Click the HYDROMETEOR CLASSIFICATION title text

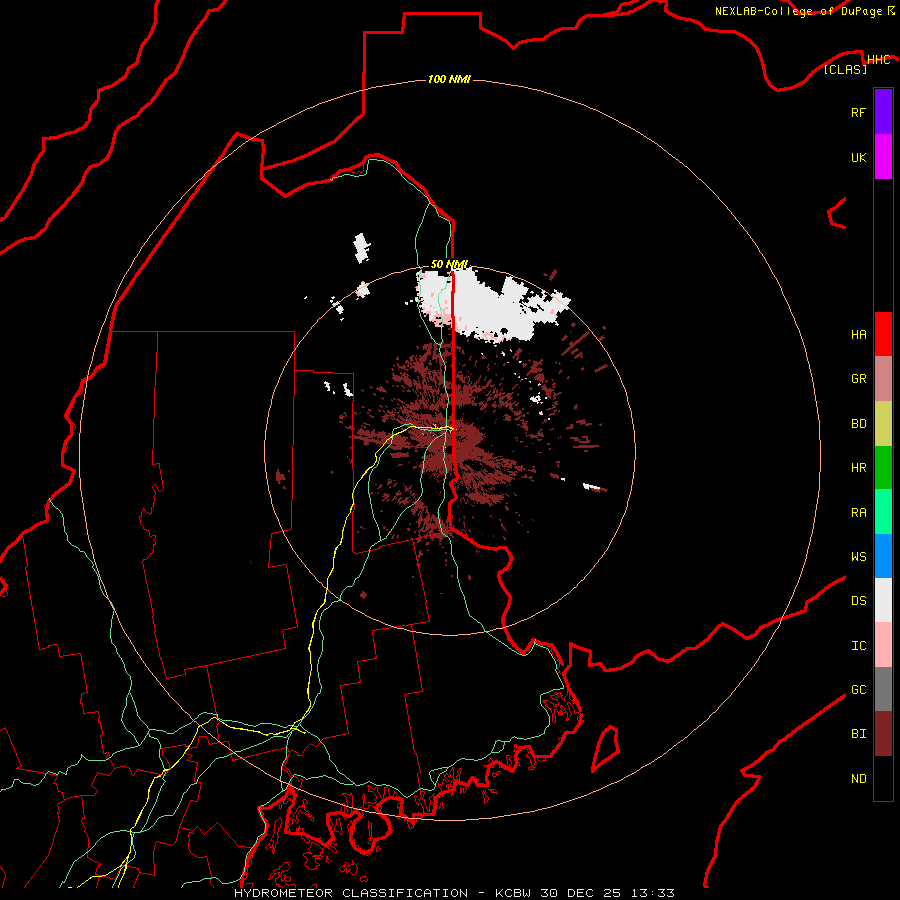351,893
